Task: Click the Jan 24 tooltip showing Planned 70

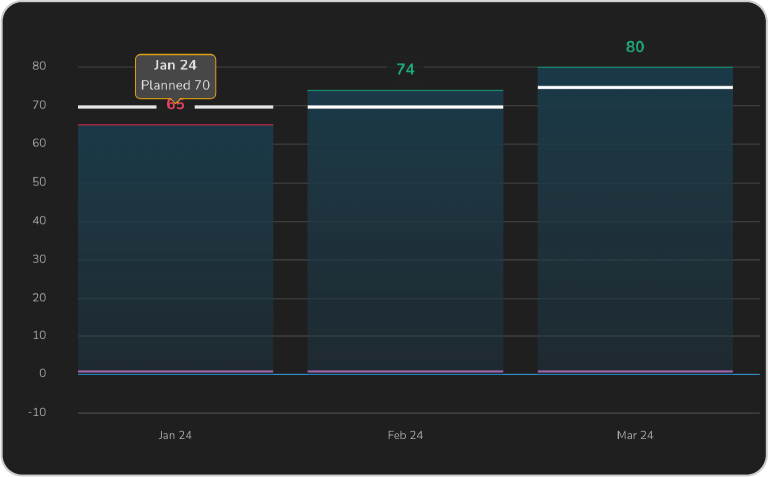Action: coord(175,76)
